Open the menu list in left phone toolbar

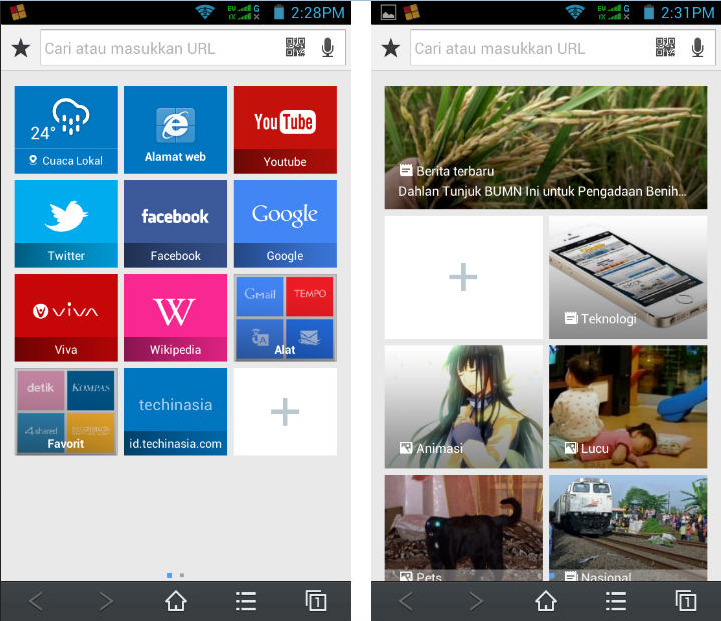click(246, 601)
